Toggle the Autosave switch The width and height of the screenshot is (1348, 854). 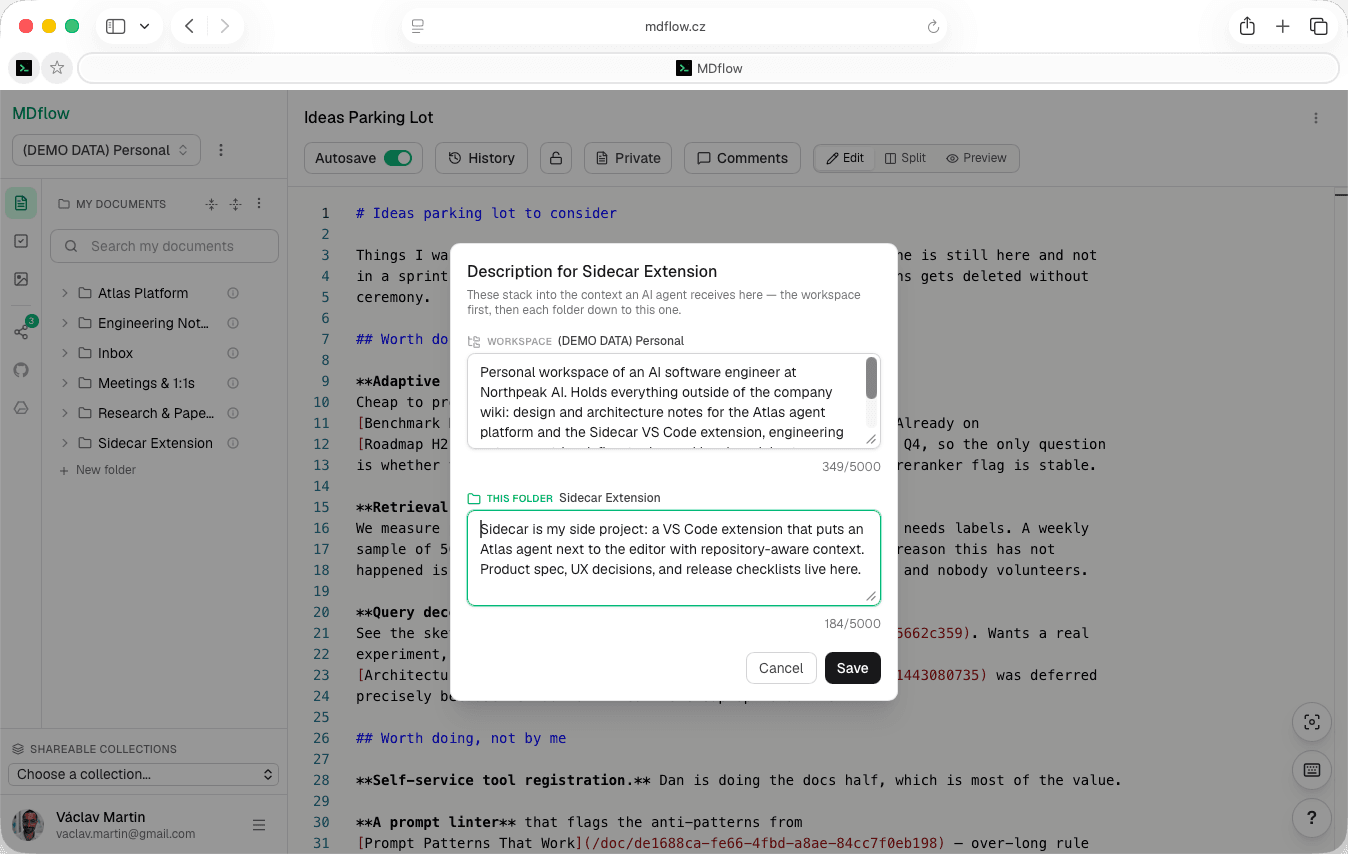[x=398, y=158]
